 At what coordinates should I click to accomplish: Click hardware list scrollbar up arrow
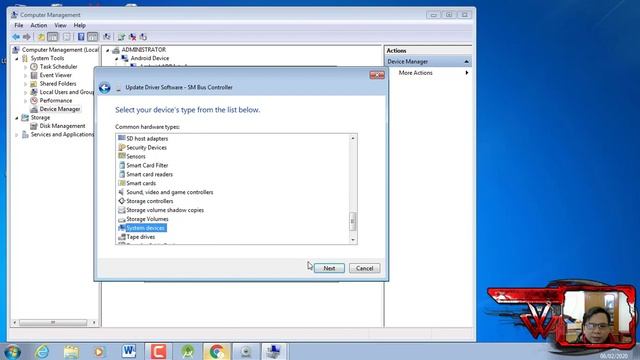point(353,138)
